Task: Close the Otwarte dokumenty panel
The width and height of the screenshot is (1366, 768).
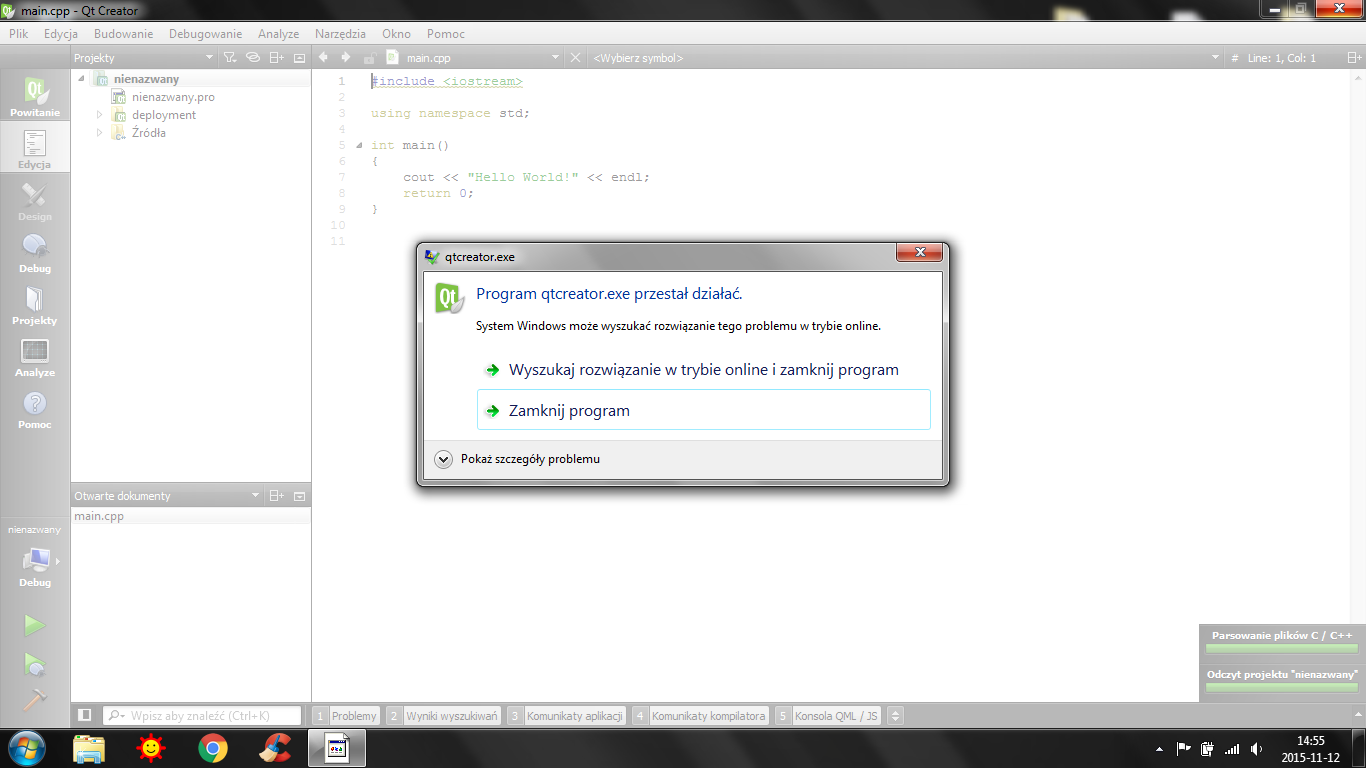Action: pyautogui.click(x=299, y=496)
